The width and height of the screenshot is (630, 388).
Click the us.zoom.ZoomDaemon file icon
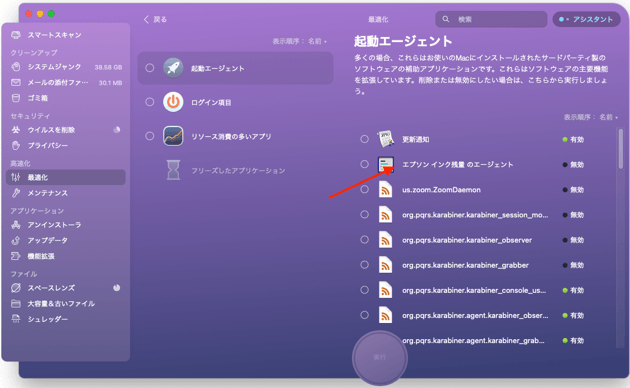385,189
